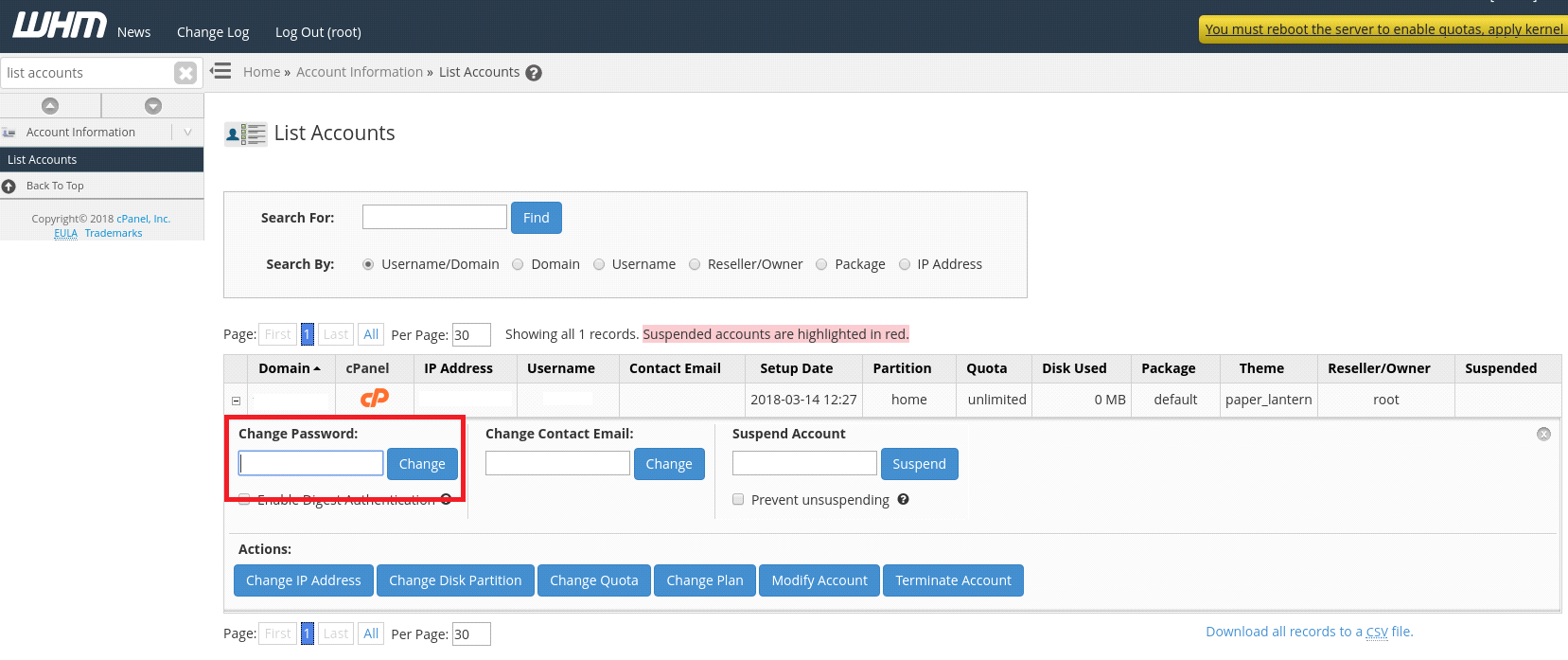Image resolution: width=1568 pixels, height=660 pixels.
Task: Open the News menu item
Action: (x=133, y=32)
